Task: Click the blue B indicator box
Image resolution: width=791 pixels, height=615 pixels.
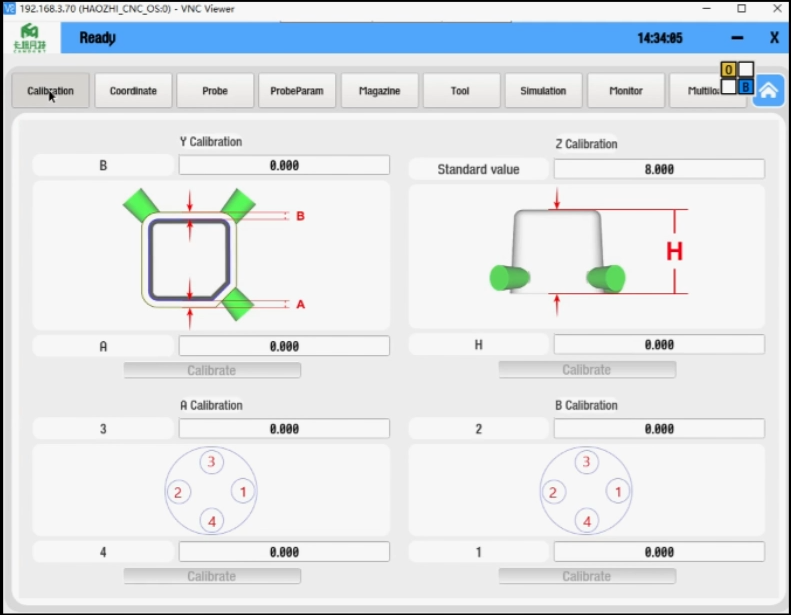Action: point(746,87)
